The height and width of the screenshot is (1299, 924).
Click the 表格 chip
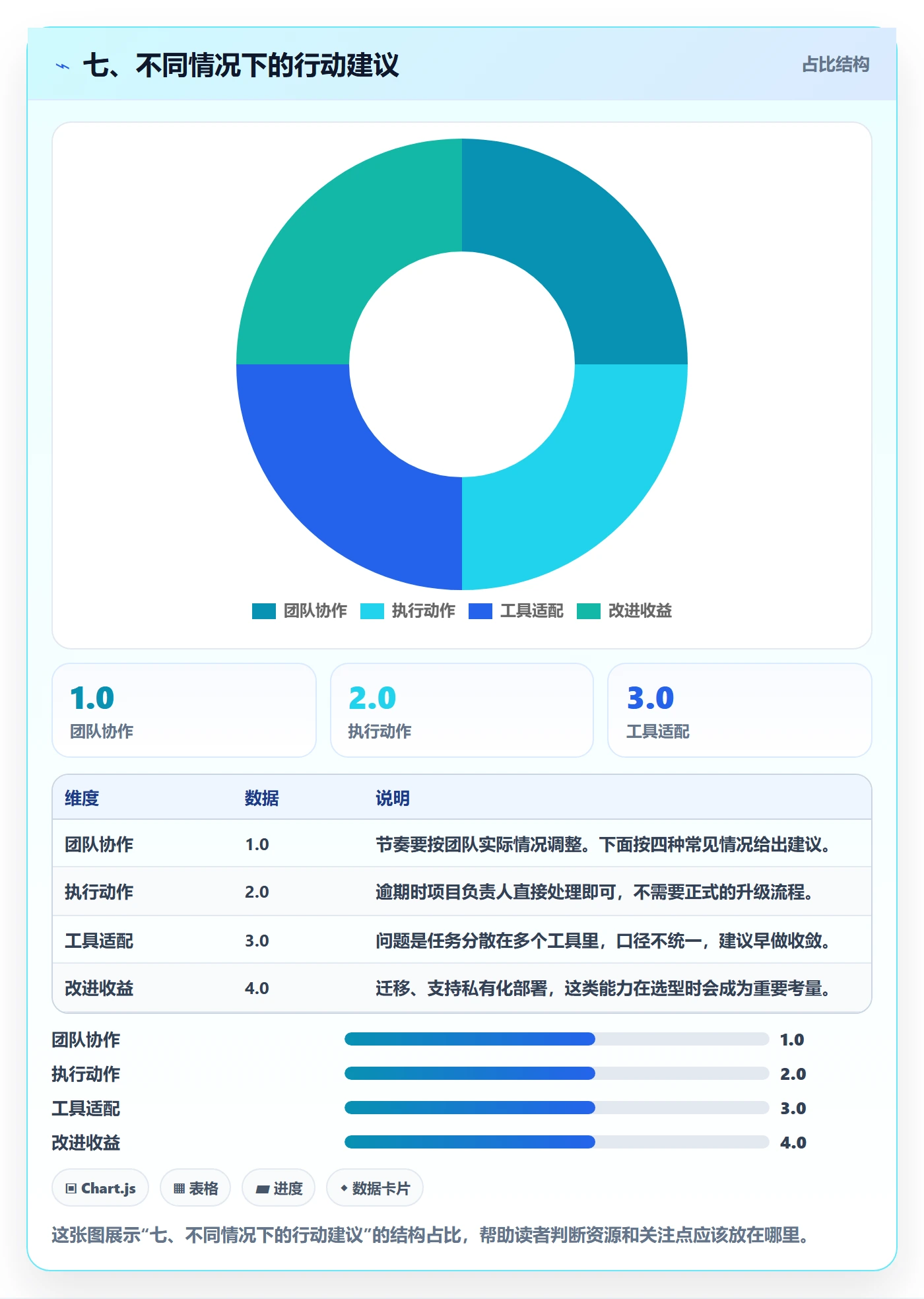pos(195,1188)
